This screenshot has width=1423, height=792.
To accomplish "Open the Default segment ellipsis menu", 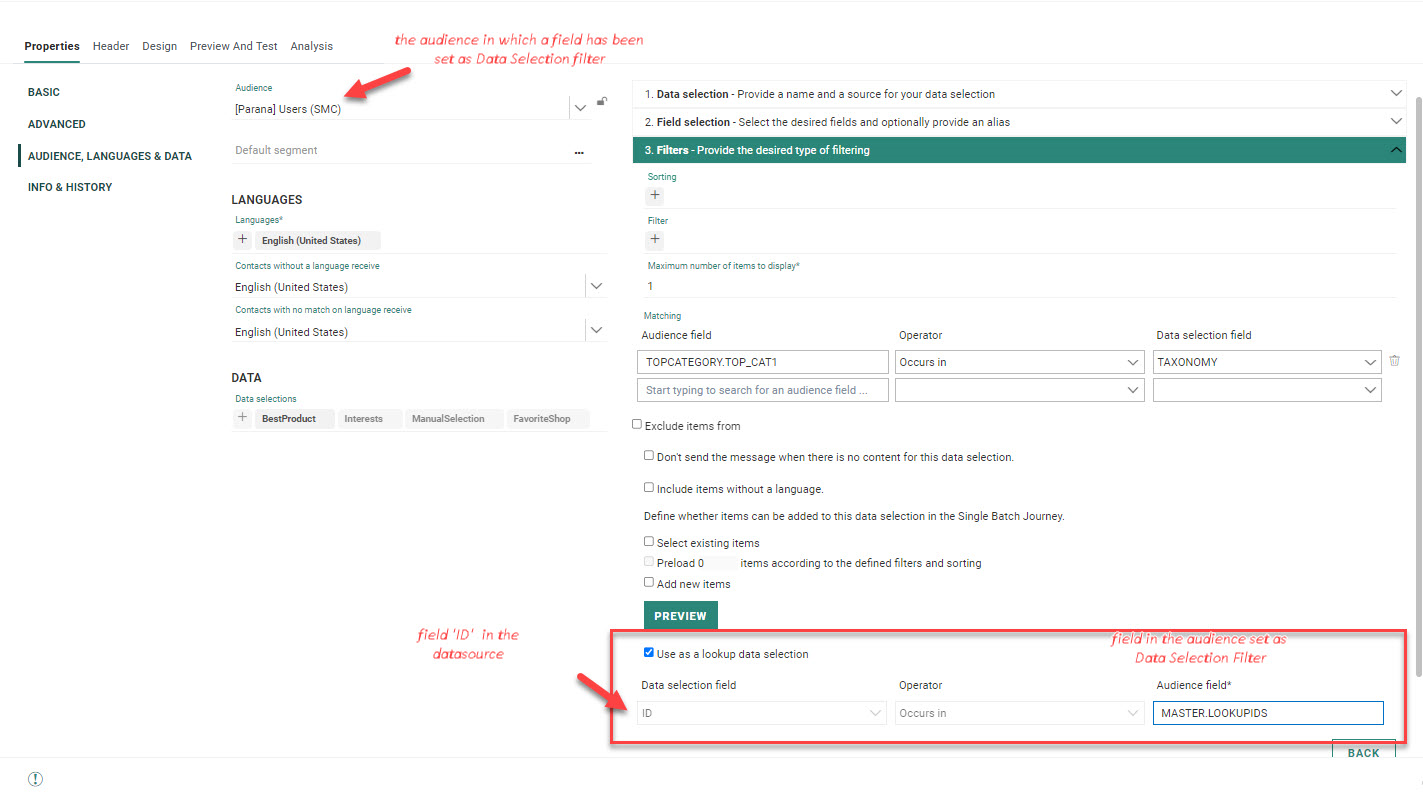I will click(x=579, y=152).
